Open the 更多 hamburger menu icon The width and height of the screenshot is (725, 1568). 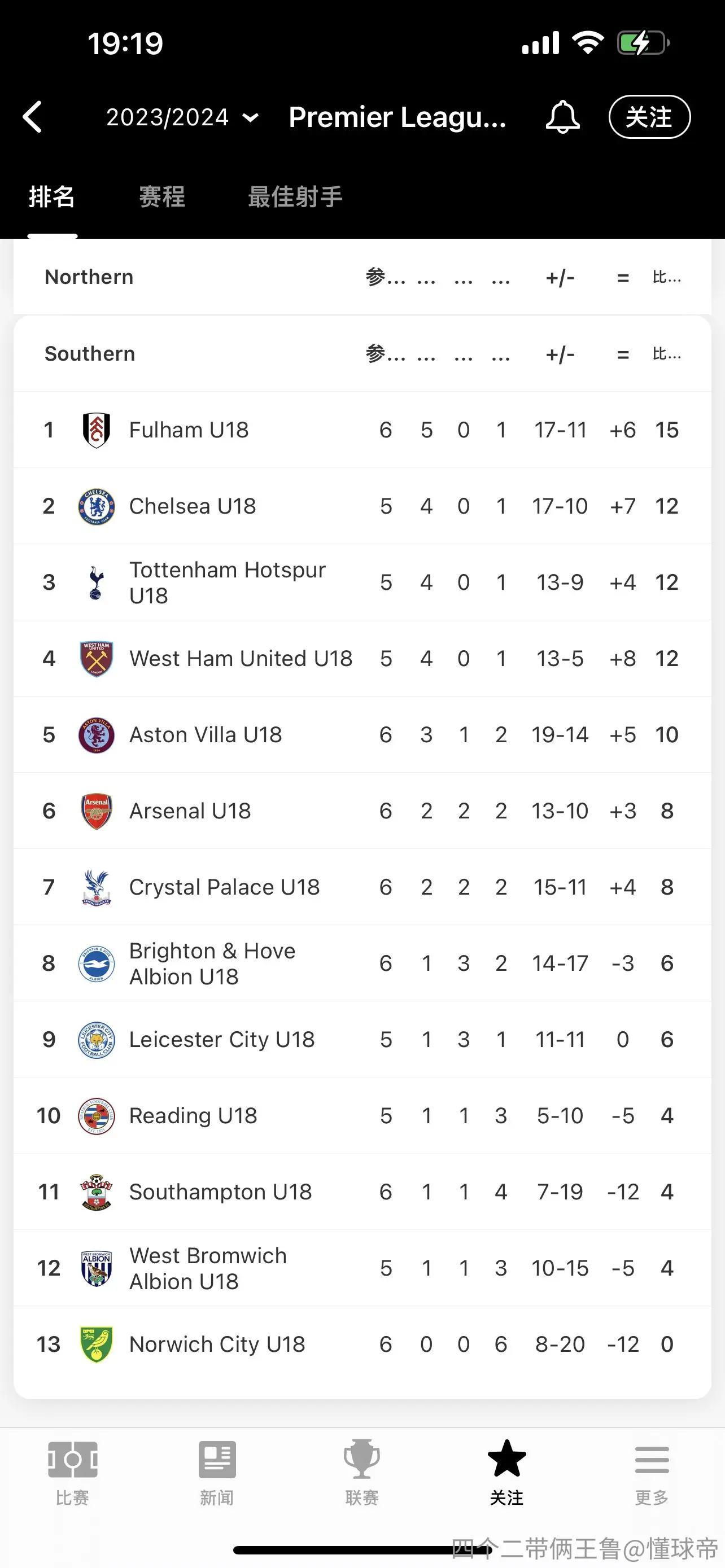click(652, 1460)
